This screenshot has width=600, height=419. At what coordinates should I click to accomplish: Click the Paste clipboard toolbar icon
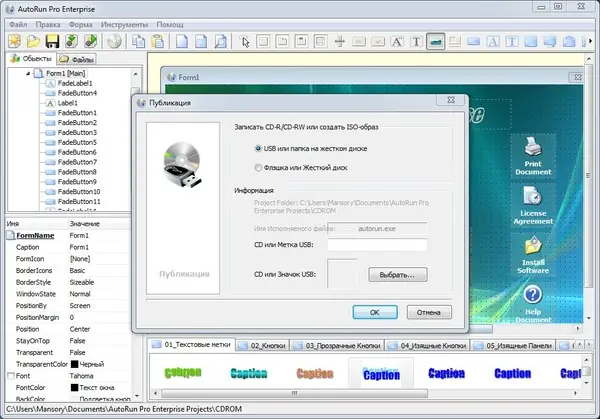pos(158,41)
